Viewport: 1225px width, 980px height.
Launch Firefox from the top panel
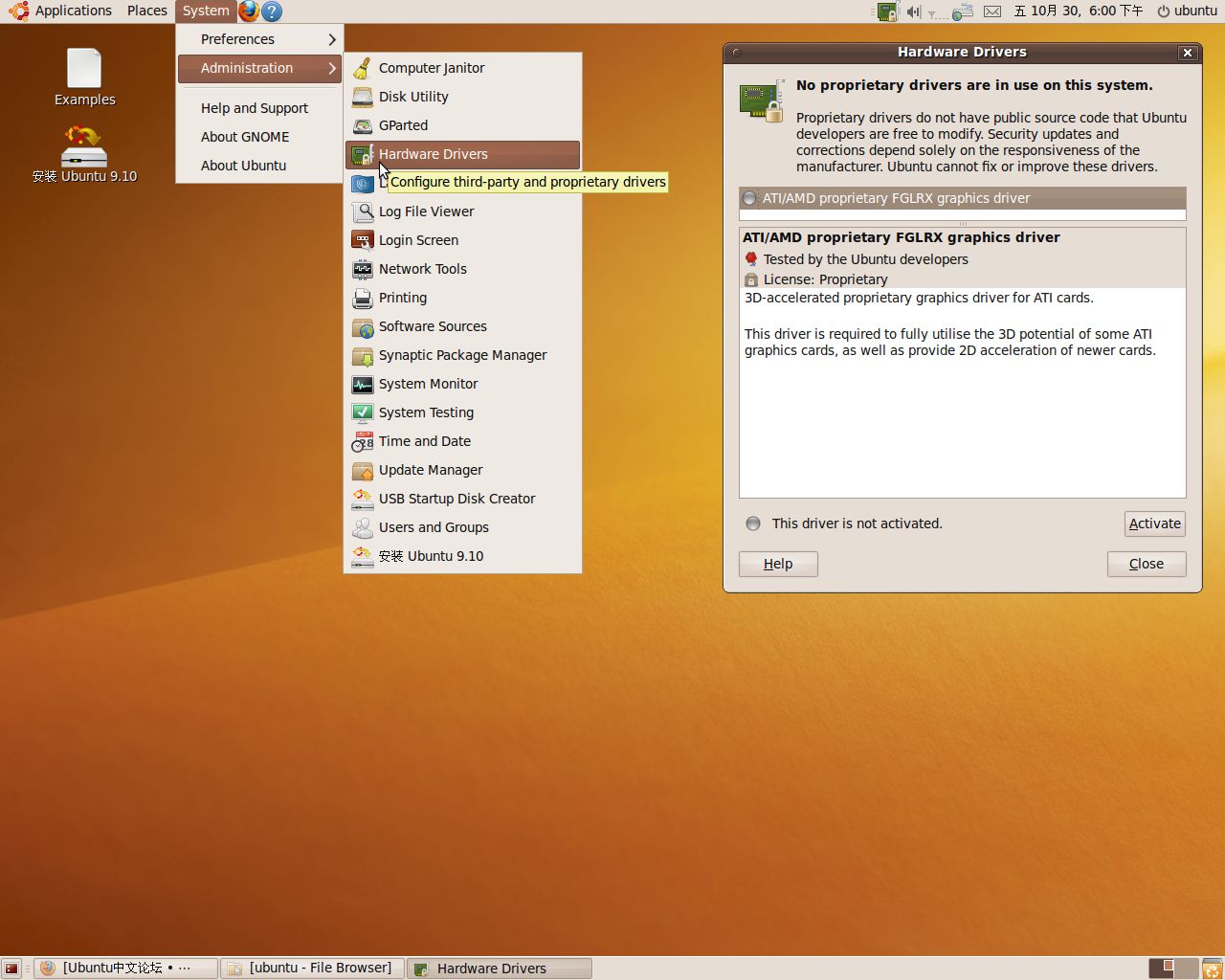click(x=249, y=11)
